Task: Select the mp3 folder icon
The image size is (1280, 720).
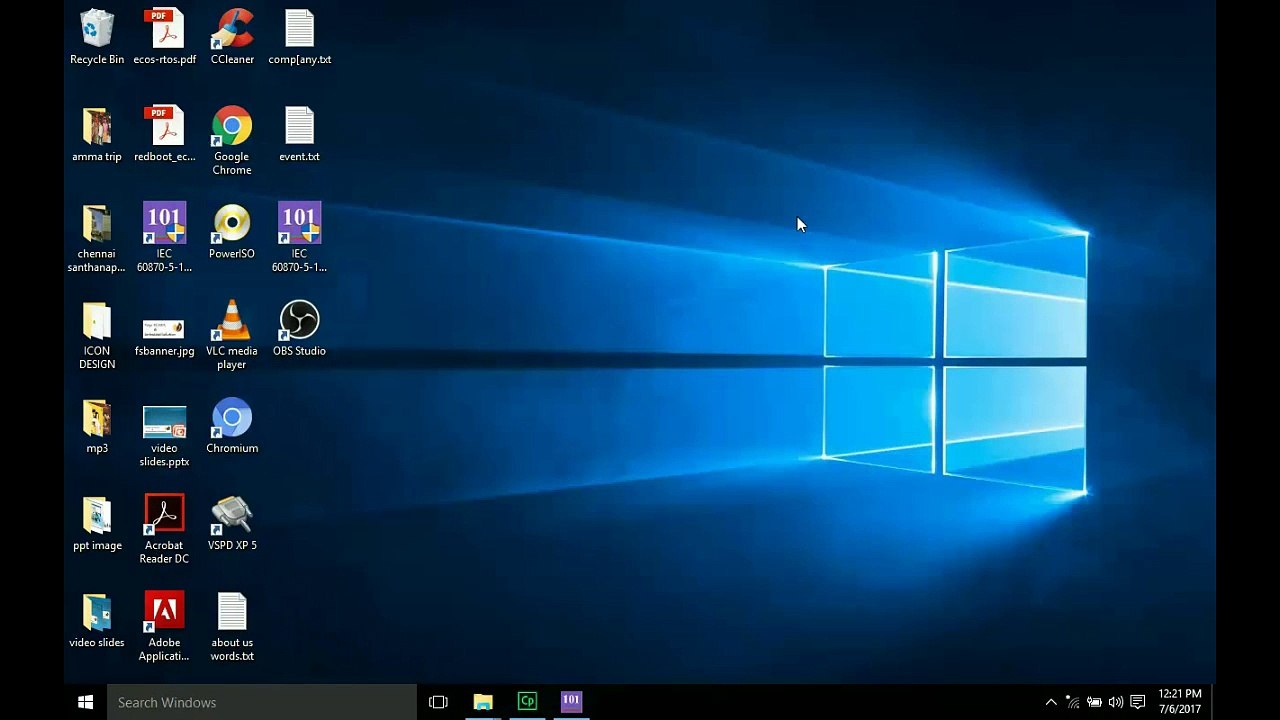Action: point(97,426)
